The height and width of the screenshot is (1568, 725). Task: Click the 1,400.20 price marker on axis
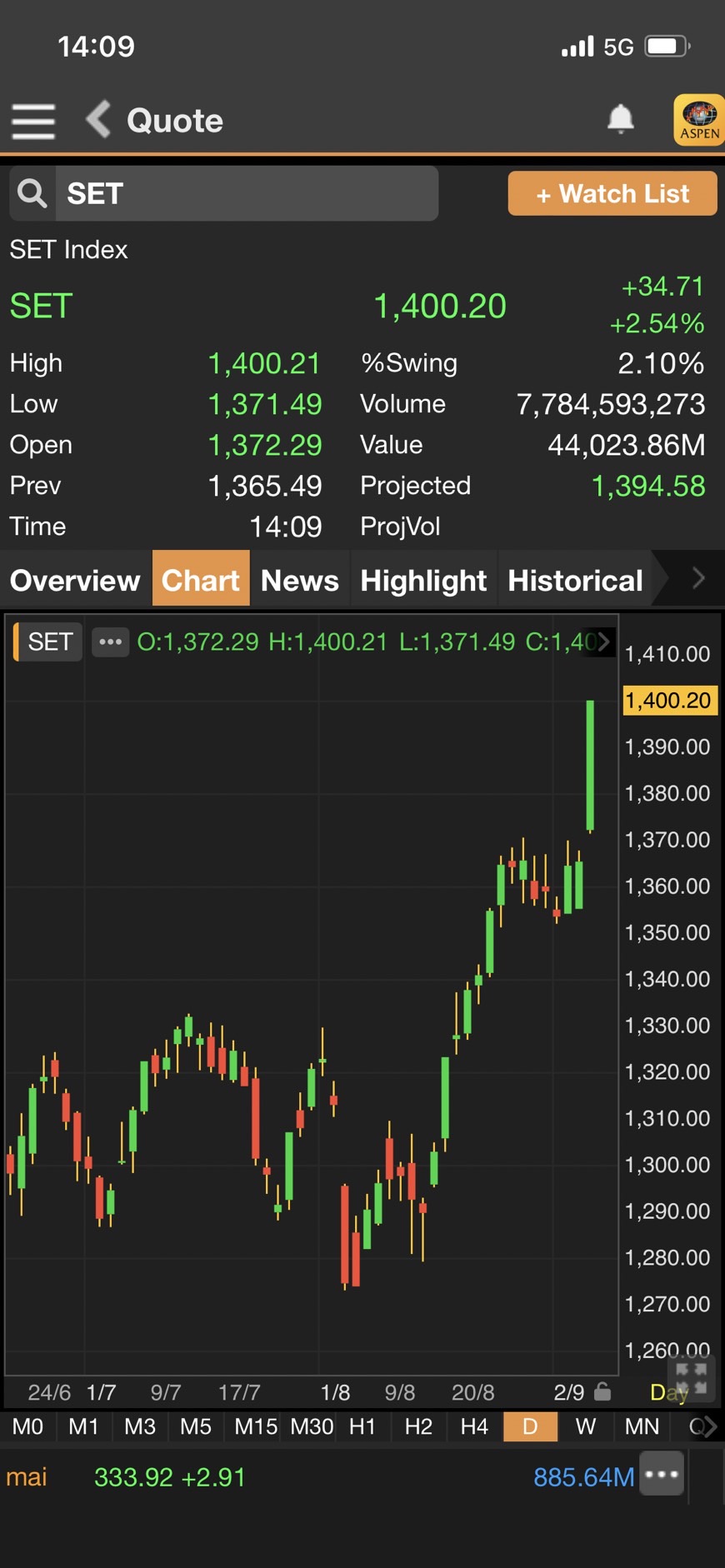click(x=668, y=700)
